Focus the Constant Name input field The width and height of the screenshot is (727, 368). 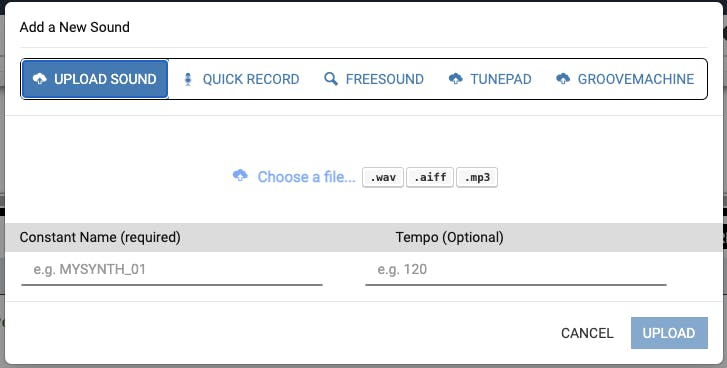tap(172, 270)
